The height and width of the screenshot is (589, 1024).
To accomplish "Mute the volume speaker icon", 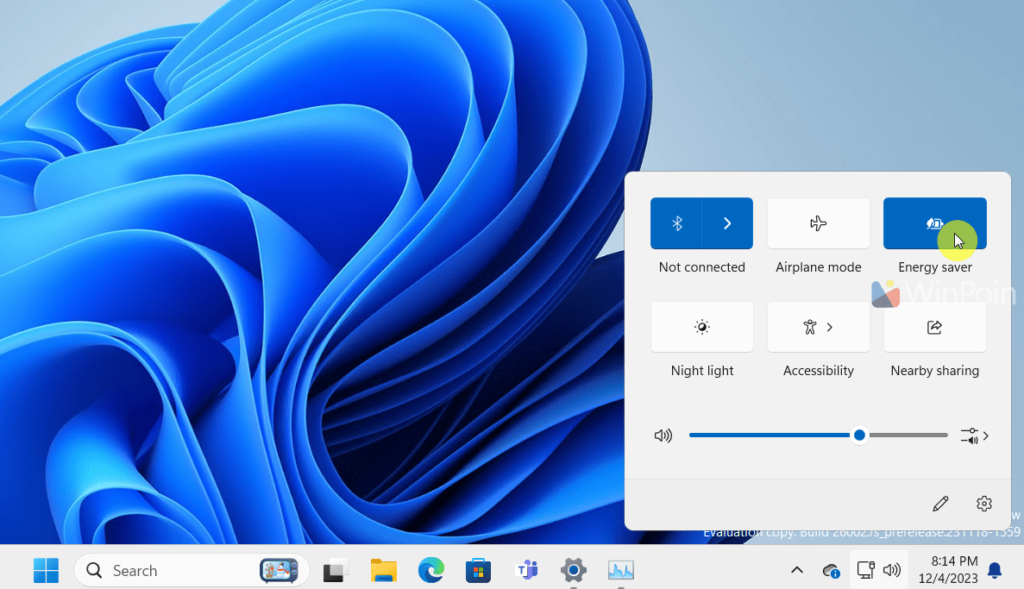I will [x=663, y=436].
